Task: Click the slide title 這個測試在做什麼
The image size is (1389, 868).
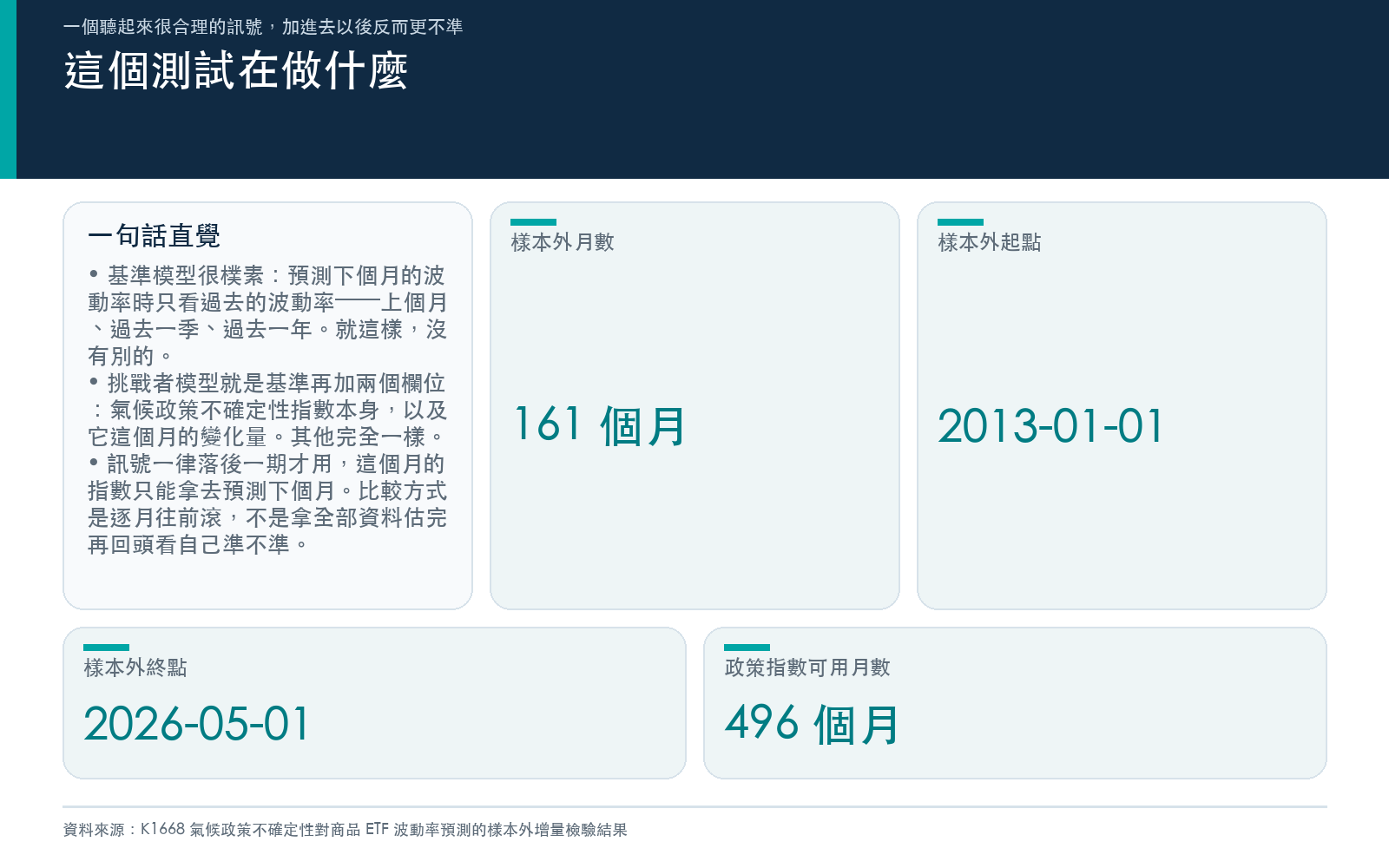Action: click(x=236, y=71)
